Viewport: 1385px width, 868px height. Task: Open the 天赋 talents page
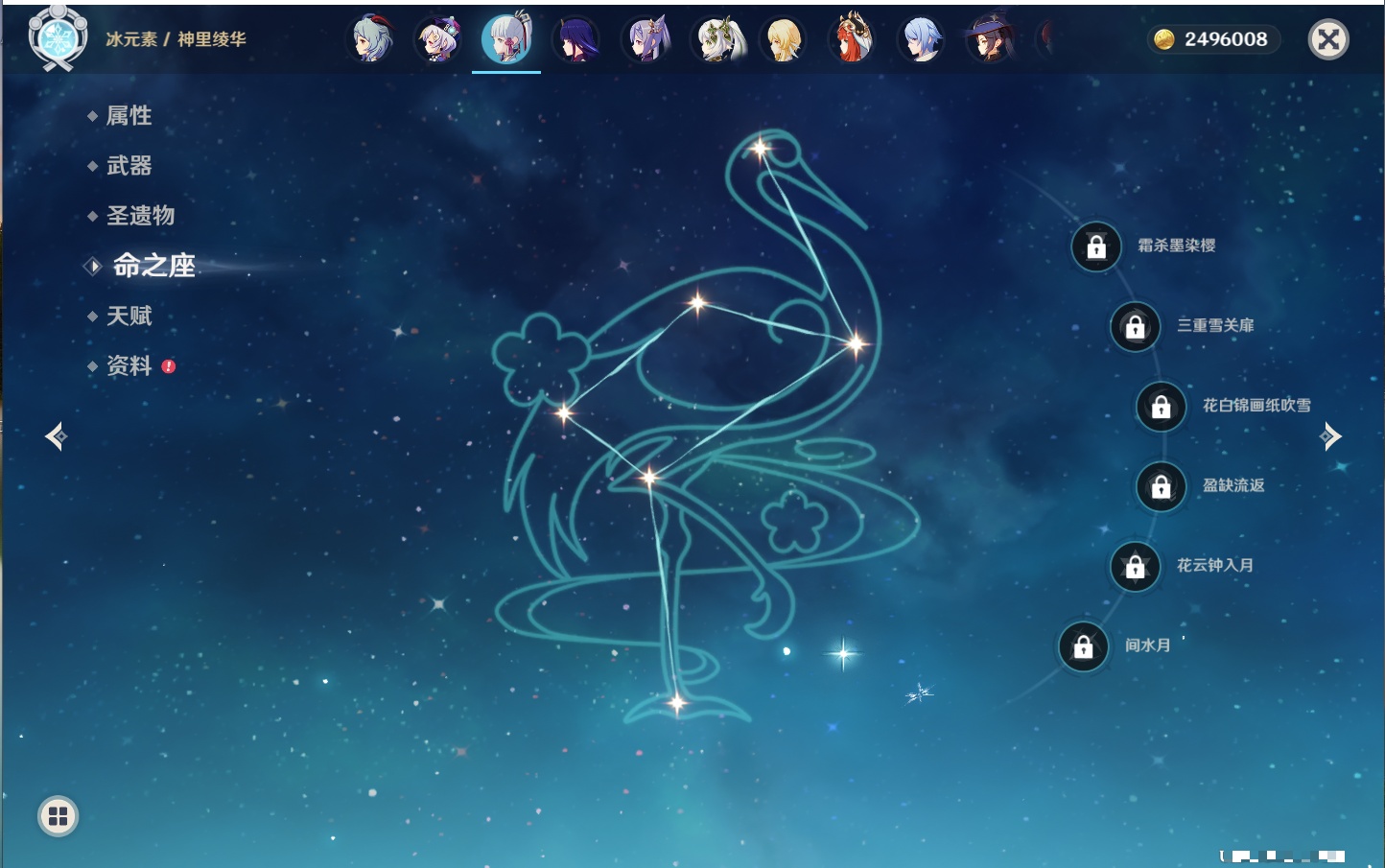[129, 316]
